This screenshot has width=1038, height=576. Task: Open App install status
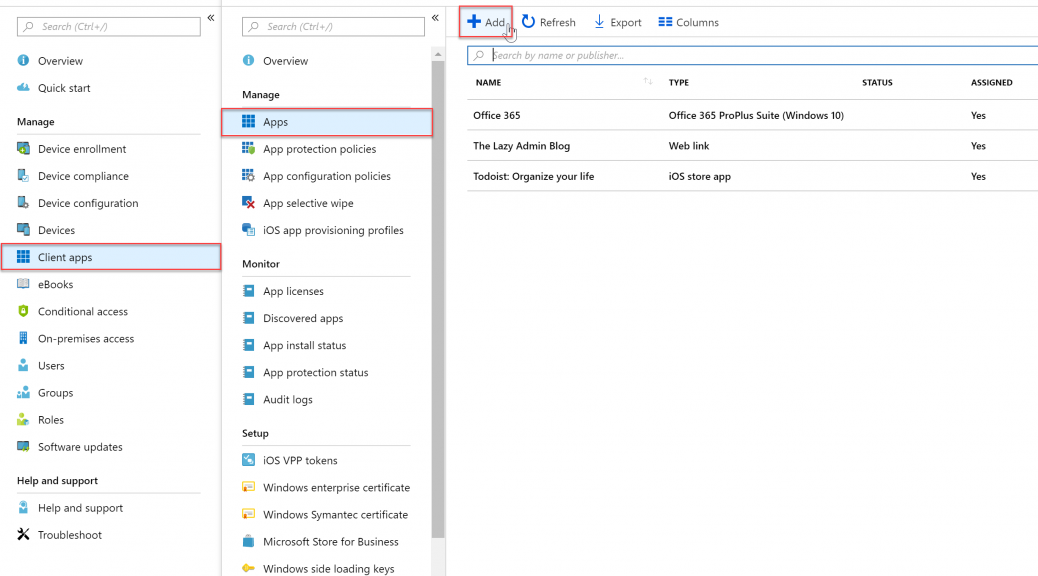(305, 346)
